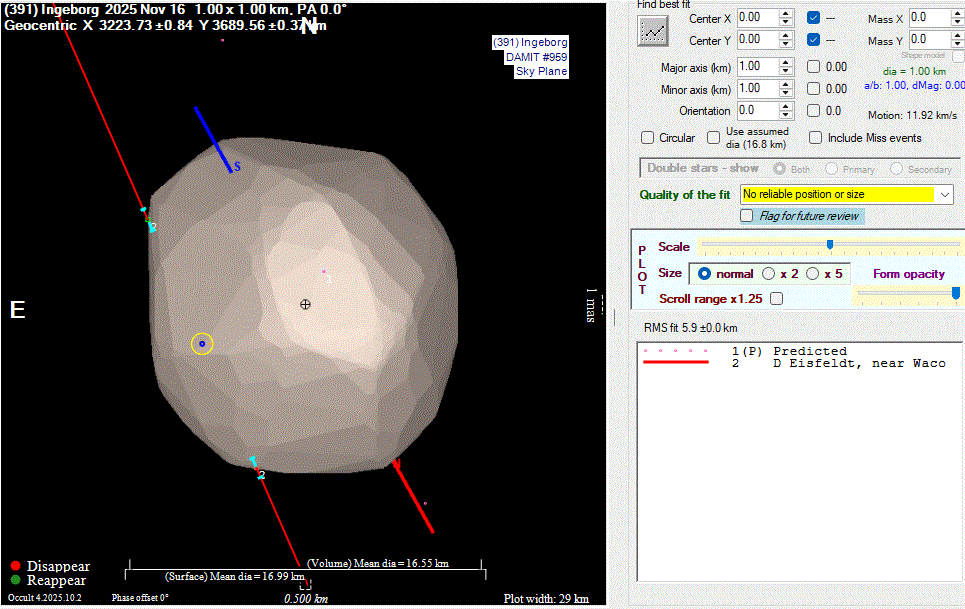Increase Orientation value with up arrow
The width and height of the screenshot is (965, 609).
[x=786, y=106]
